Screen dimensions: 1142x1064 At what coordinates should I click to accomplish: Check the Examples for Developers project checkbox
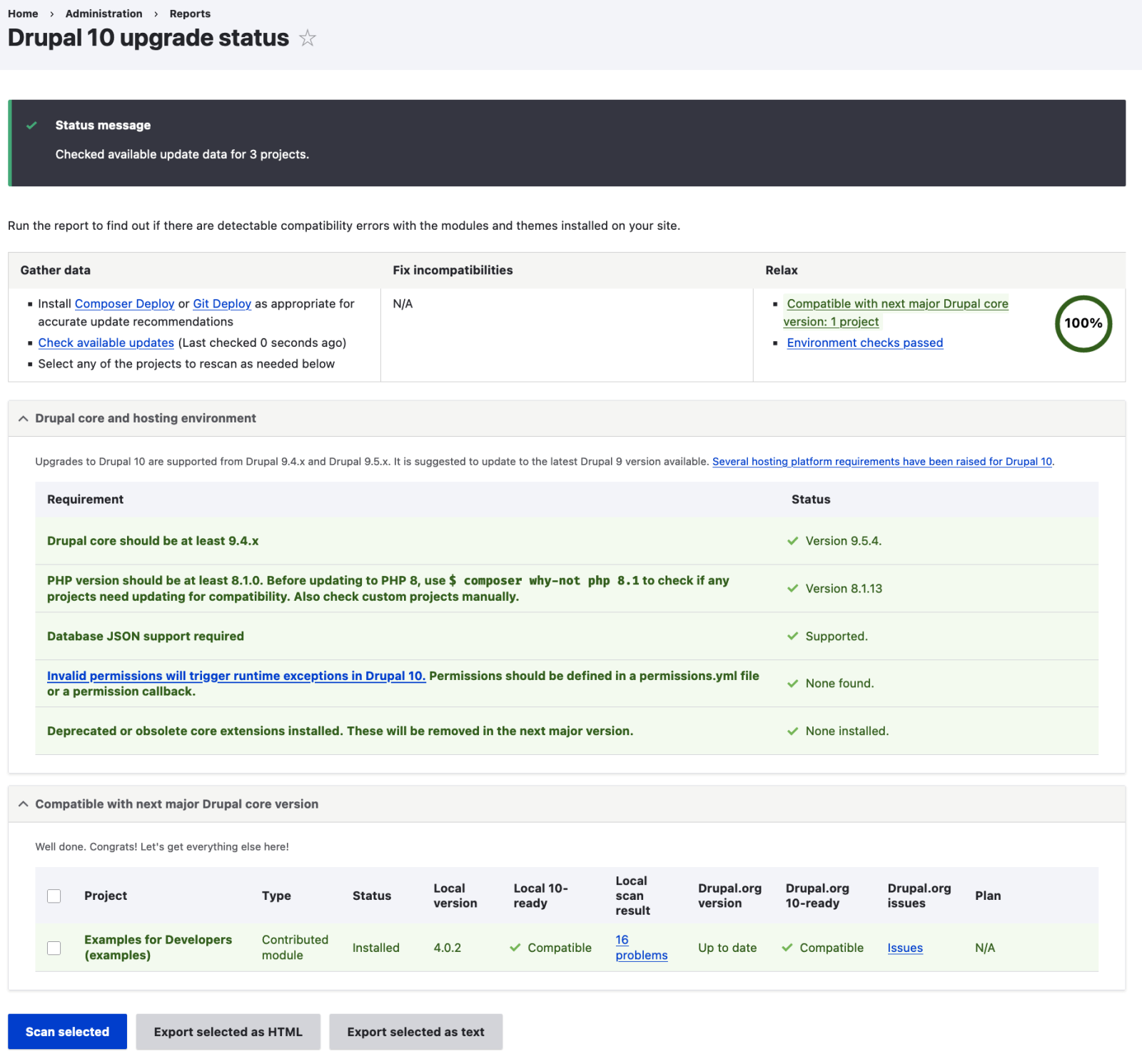tap(54, 948)
